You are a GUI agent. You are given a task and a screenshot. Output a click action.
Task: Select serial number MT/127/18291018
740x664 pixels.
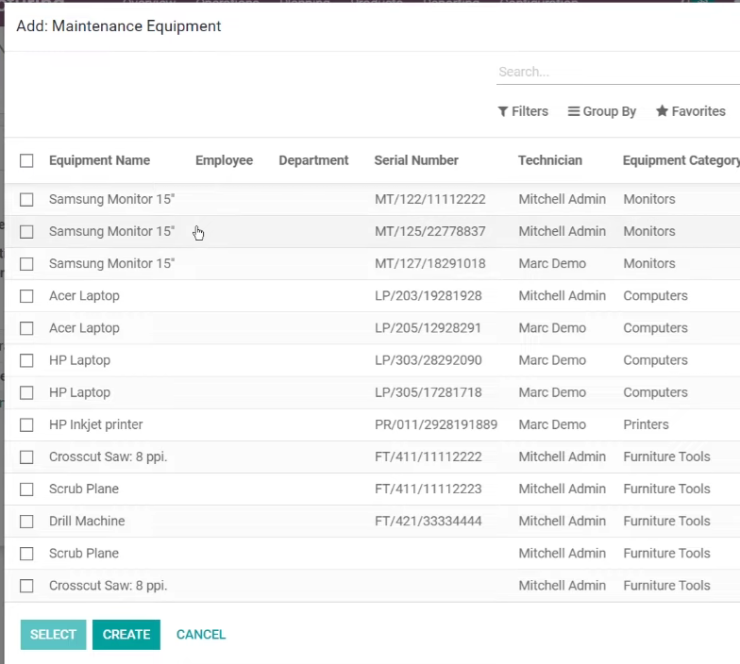point(430,263)
